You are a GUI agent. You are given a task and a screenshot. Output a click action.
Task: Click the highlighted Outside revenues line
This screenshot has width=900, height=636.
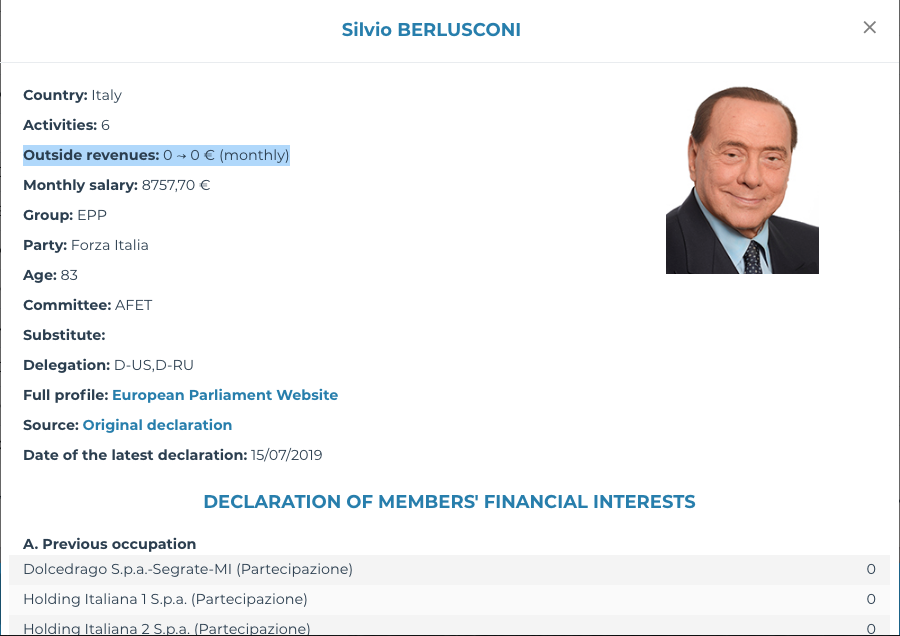(x=156, y=155)
